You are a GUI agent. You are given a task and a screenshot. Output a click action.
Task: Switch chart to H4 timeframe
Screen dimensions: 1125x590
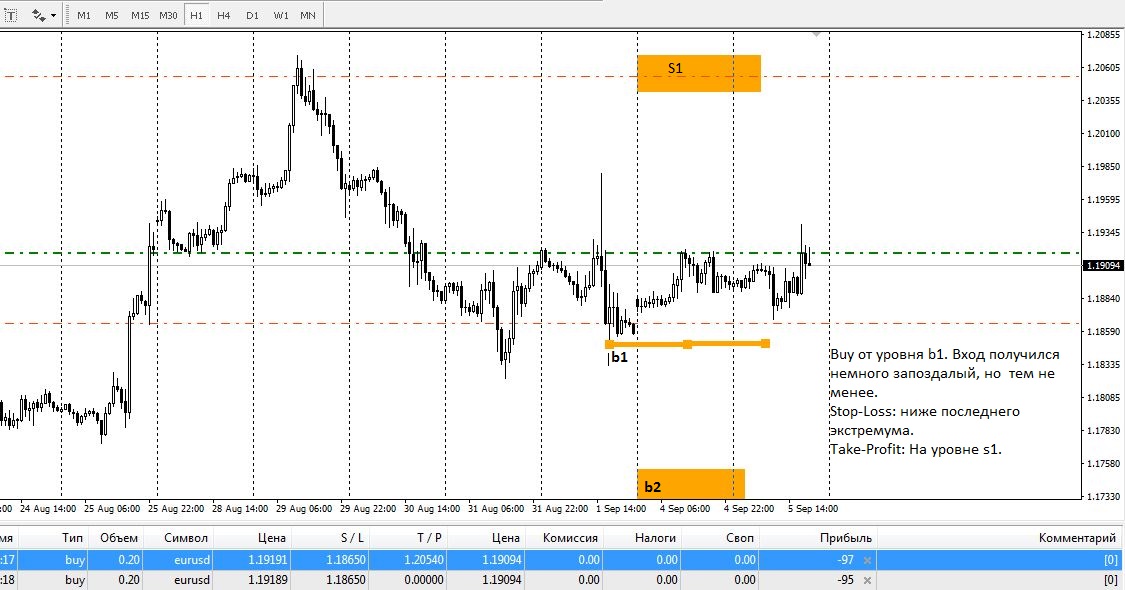(x=224, y=15)
